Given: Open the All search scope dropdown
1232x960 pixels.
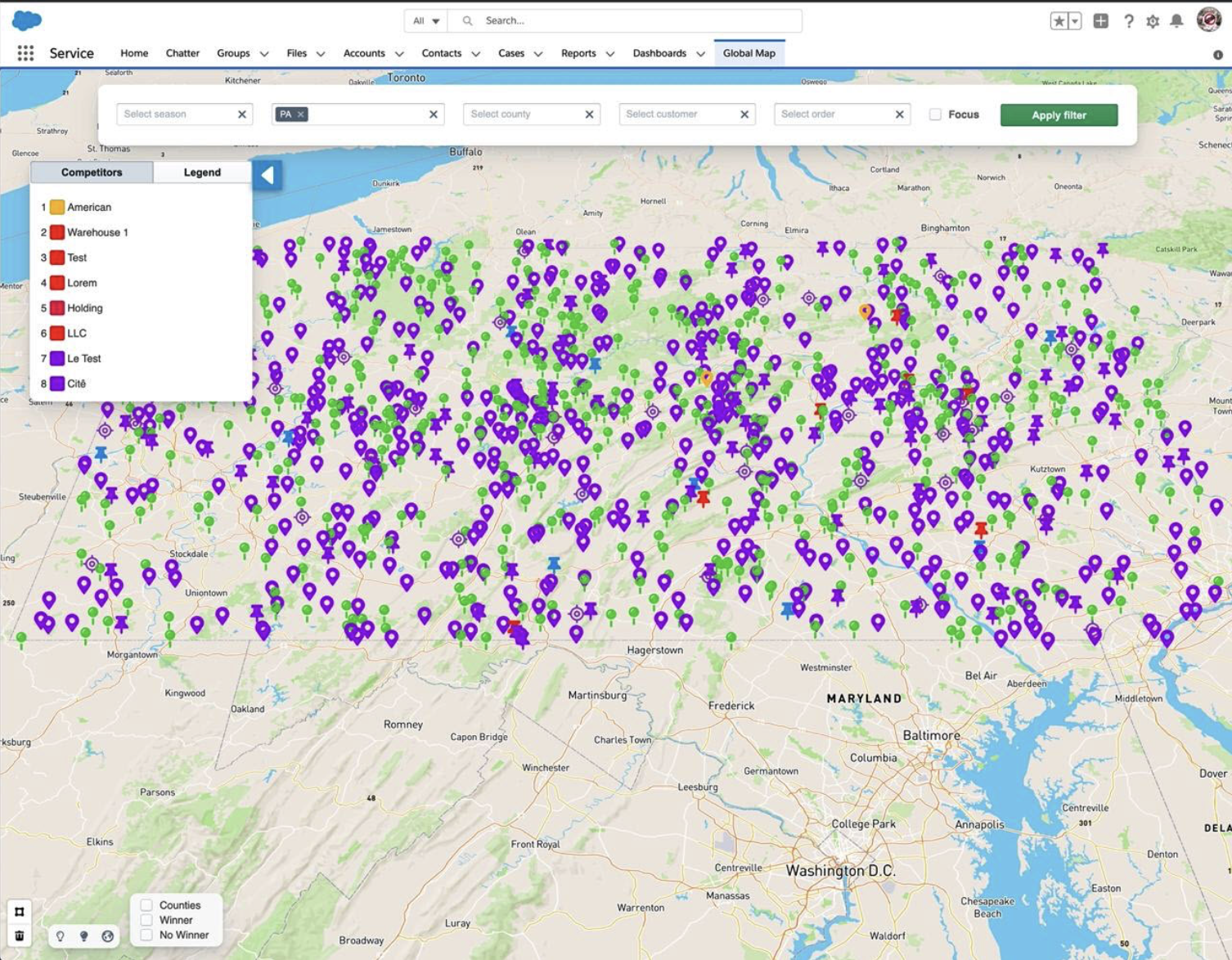Looking at the screenshot, I should click(x=425, y=21).
